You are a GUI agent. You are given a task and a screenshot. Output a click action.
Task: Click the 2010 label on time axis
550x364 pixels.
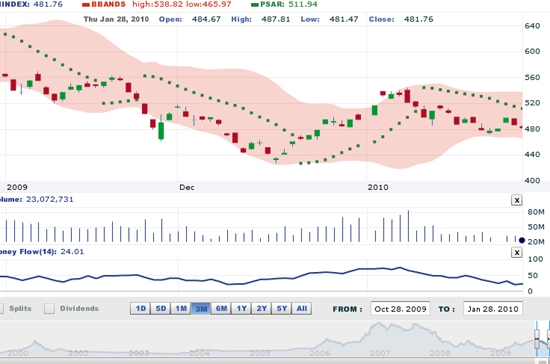pos(378,187)
